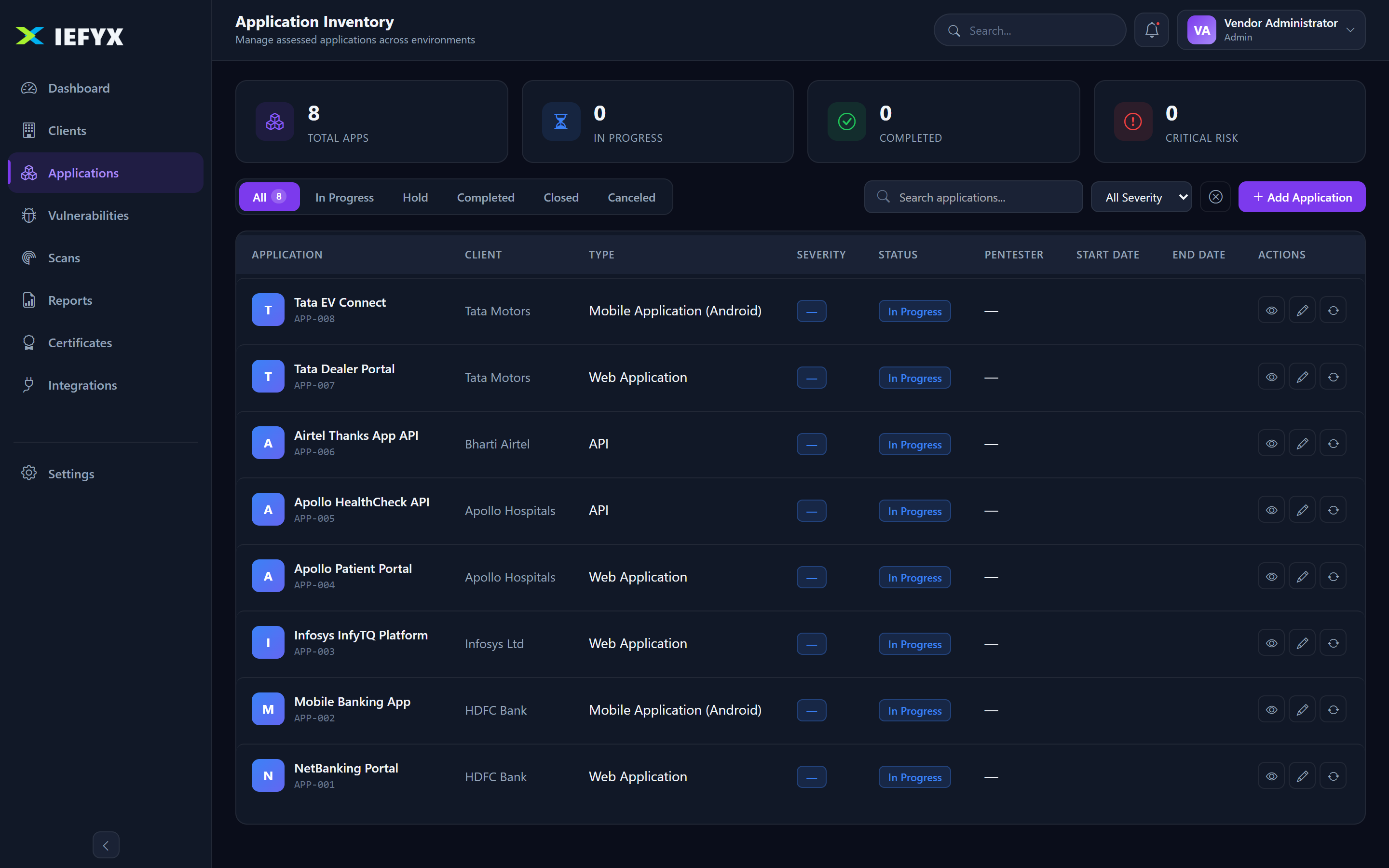Select Applications in the sidebar

(x=106, y=173)
